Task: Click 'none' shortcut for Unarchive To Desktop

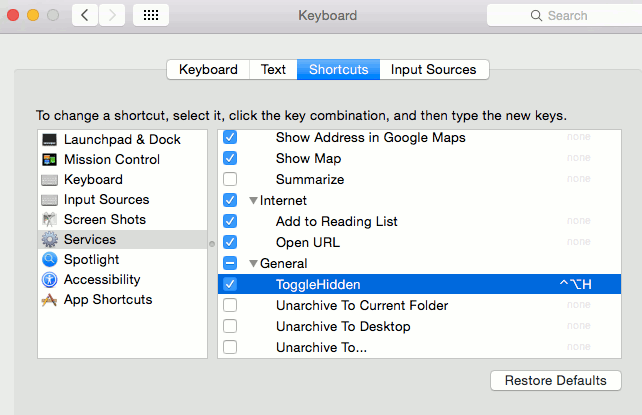Action: coord(579,326)
